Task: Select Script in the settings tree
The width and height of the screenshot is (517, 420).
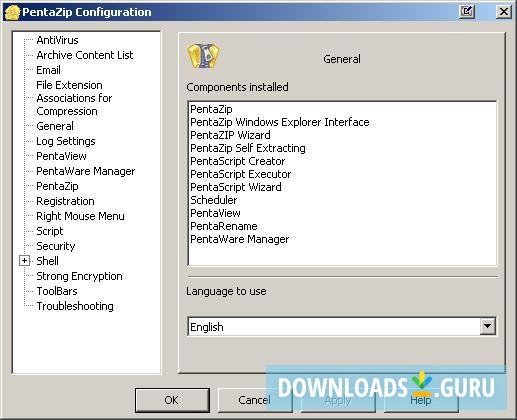Action: (x=50, y=231)
